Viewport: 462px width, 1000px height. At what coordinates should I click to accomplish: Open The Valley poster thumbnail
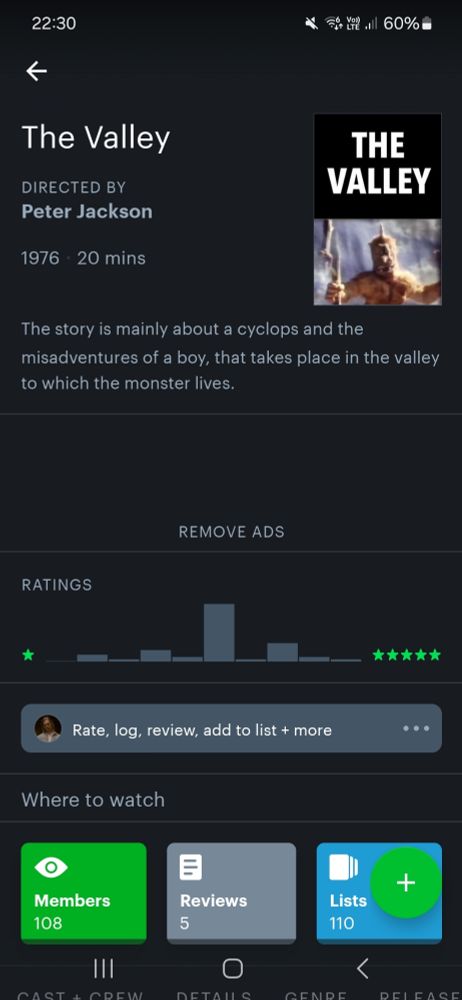point(378,209)
